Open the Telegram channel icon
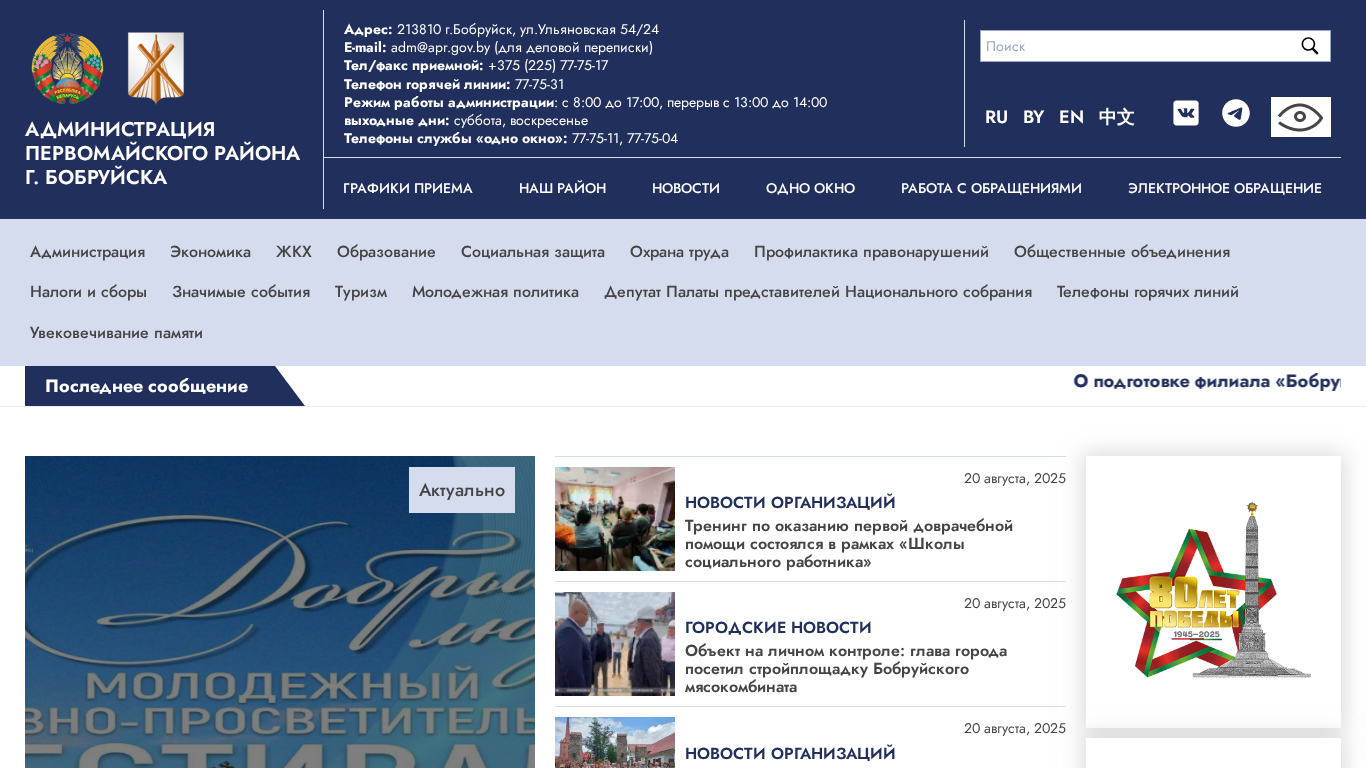The height and width of the screenshot is (768, 1366). pyautogui.click(x=1236, y=113)
